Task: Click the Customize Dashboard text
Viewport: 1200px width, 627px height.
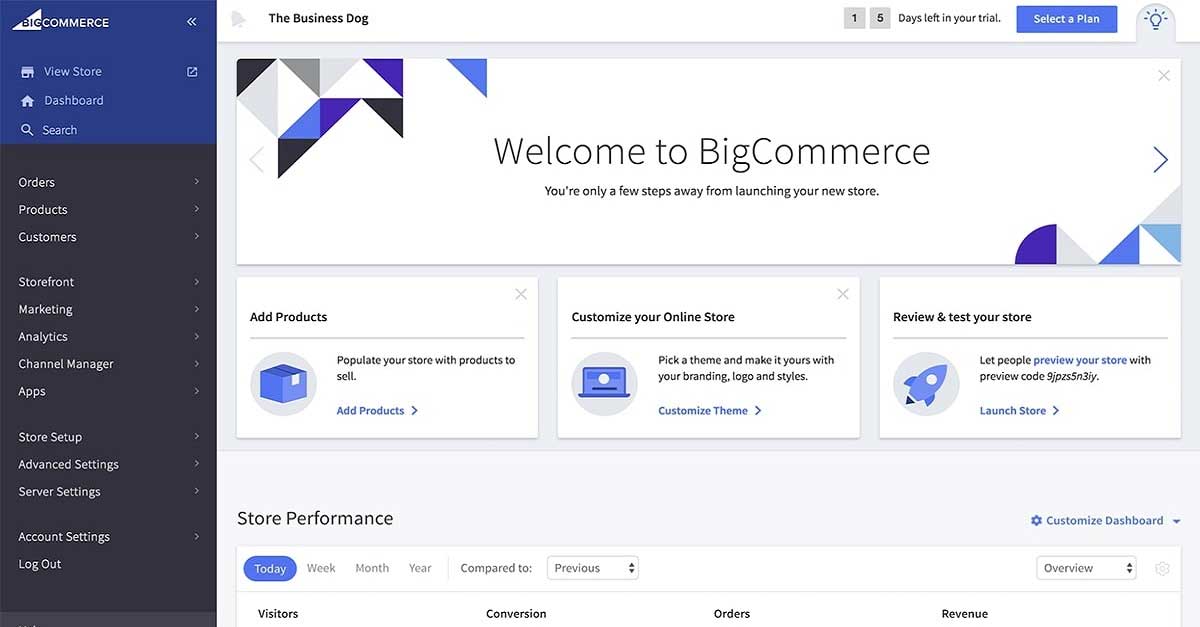Action: pyautogui.click(x=1105, y=521)
